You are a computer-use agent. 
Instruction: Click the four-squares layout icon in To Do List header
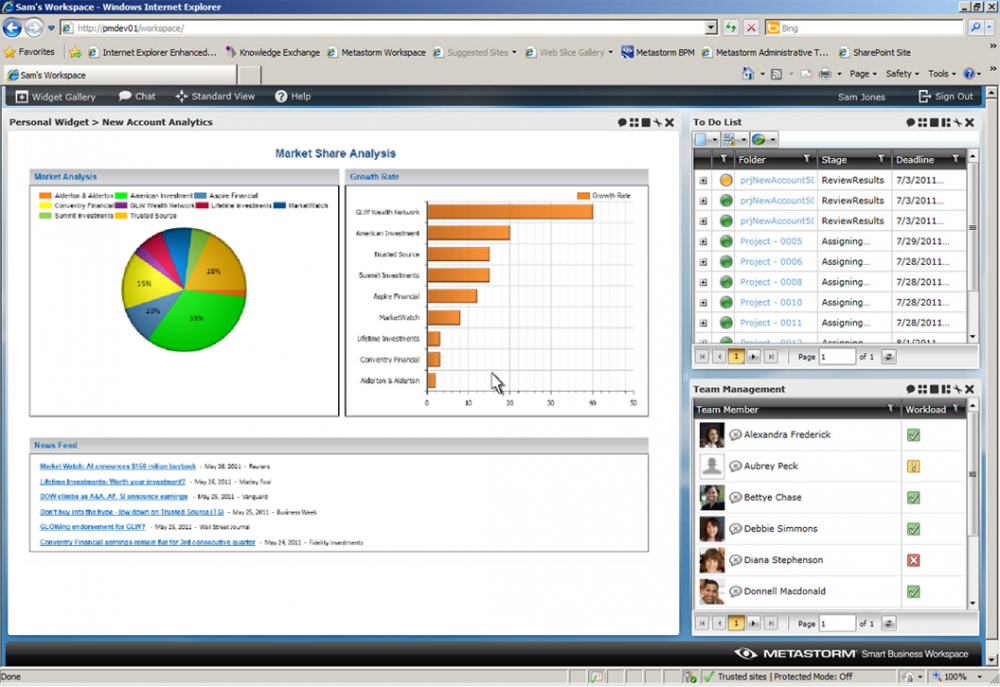tap(923, 122)
